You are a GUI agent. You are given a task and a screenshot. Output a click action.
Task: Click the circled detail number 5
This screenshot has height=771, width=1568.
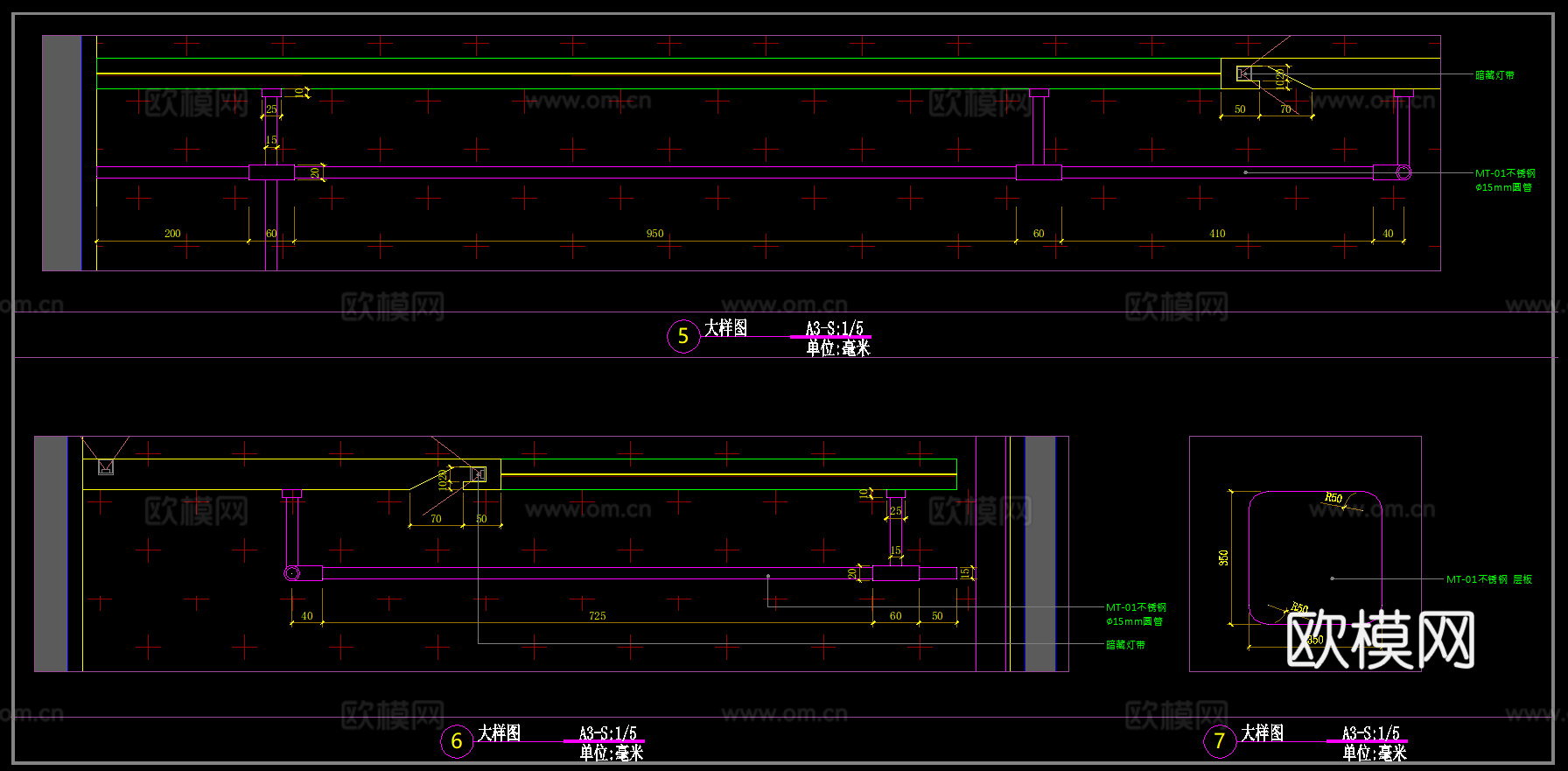(683, 337)
